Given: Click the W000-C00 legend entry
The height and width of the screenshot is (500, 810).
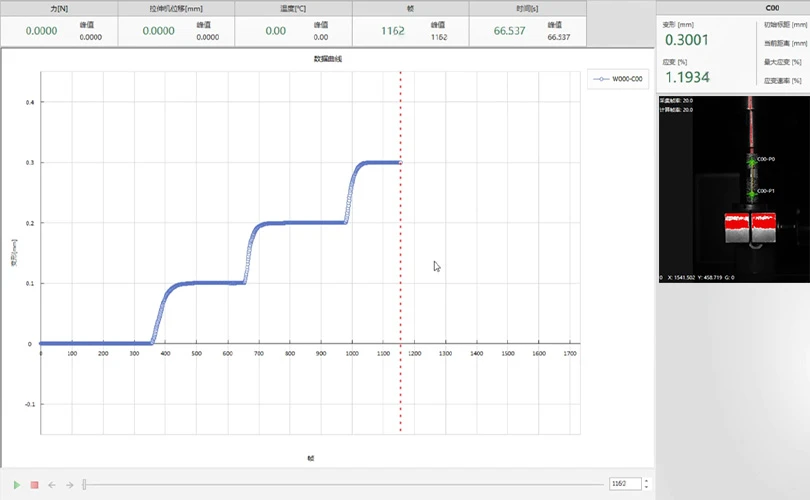Looking at the screenshot, I should 618,79.
